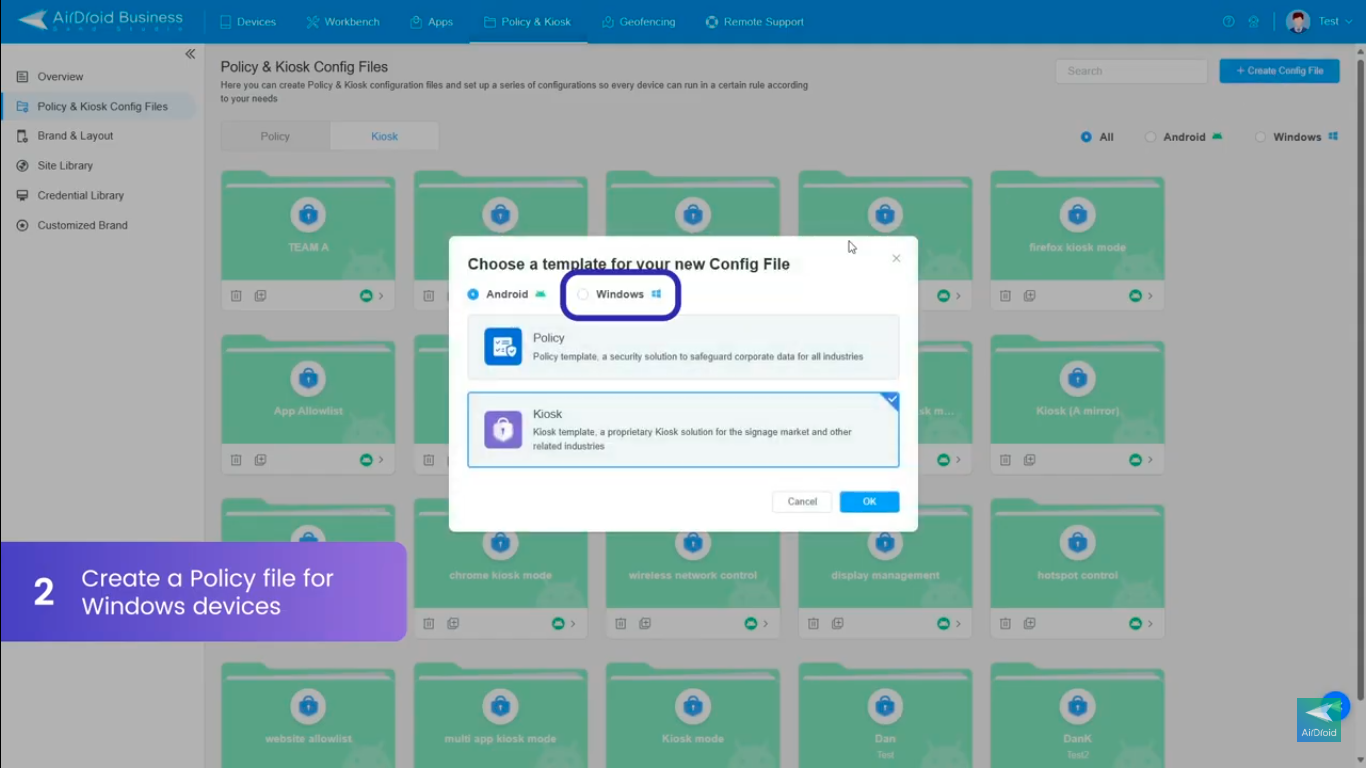This screenshot has width=1366, height=768.
Task: Go to Apps in top navigation
Action: (x=431, y=21)
